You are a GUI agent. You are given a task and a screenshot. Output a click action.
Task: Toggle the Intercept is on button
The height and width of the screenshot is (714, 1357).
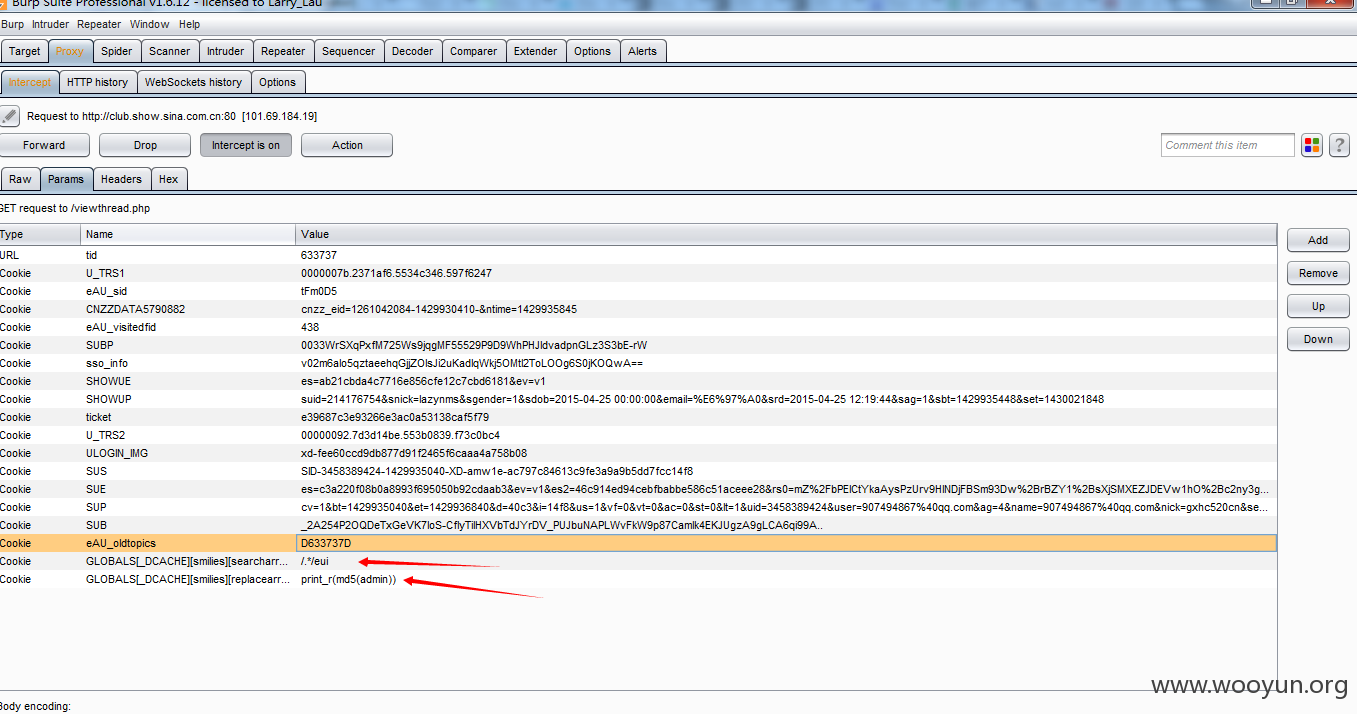[246, 145]
